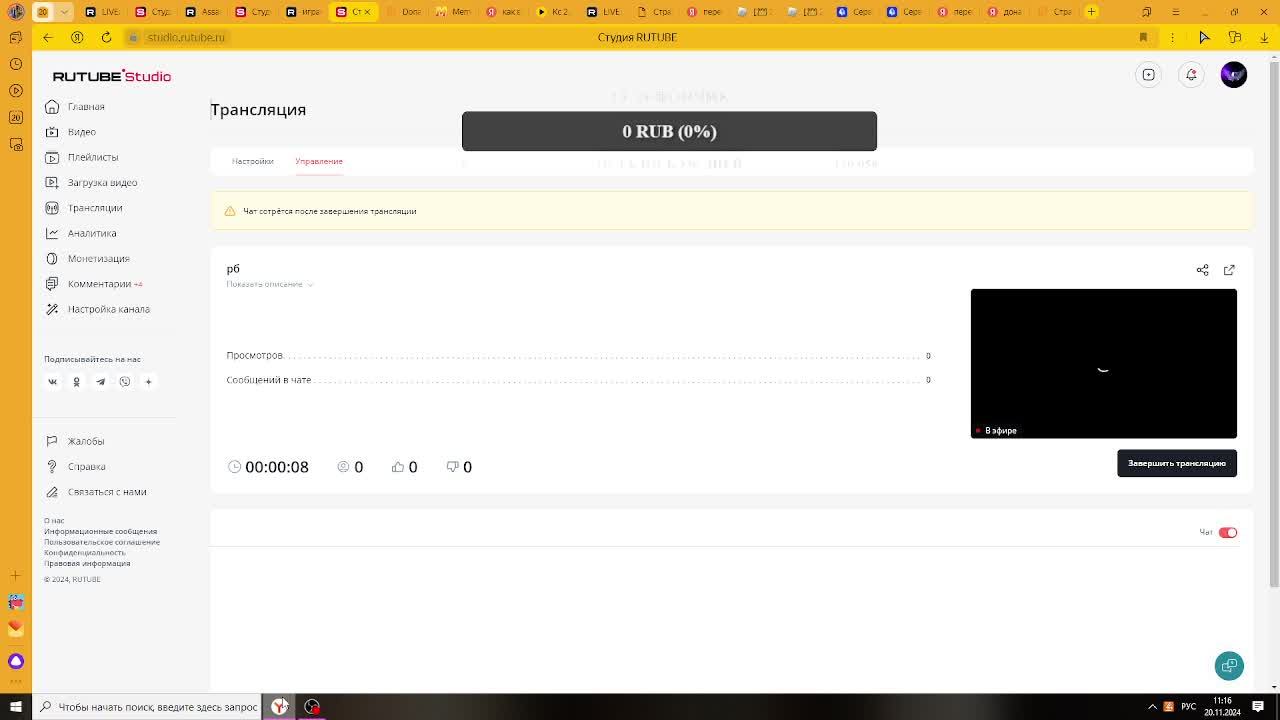The height and width of the screenshot is (720, 1280).
Task: Go to Видео in the sidebar
Action: [70, 132]
